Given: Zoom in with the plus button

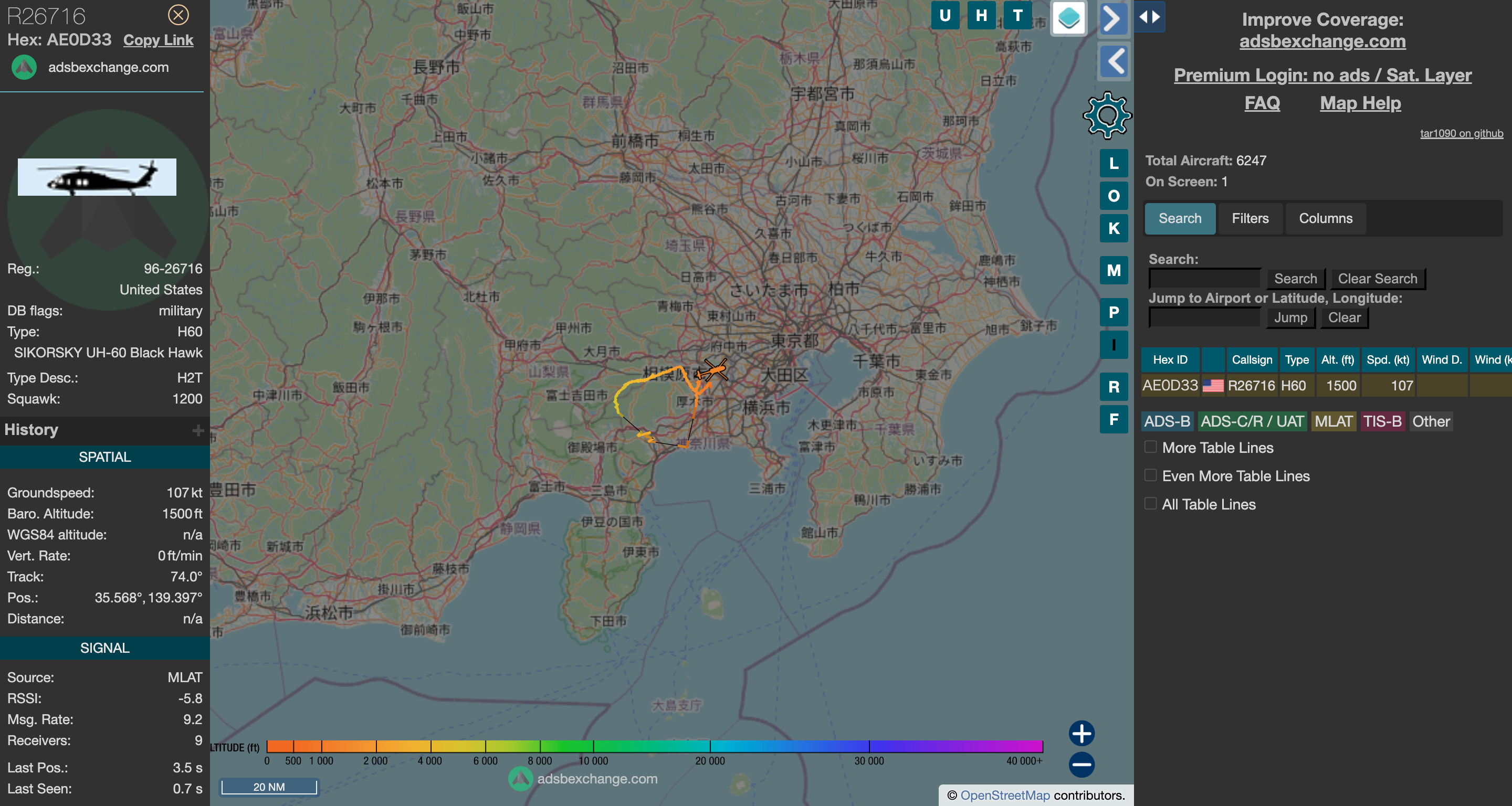Looking at the screenshot, I should coord(1081,733).
